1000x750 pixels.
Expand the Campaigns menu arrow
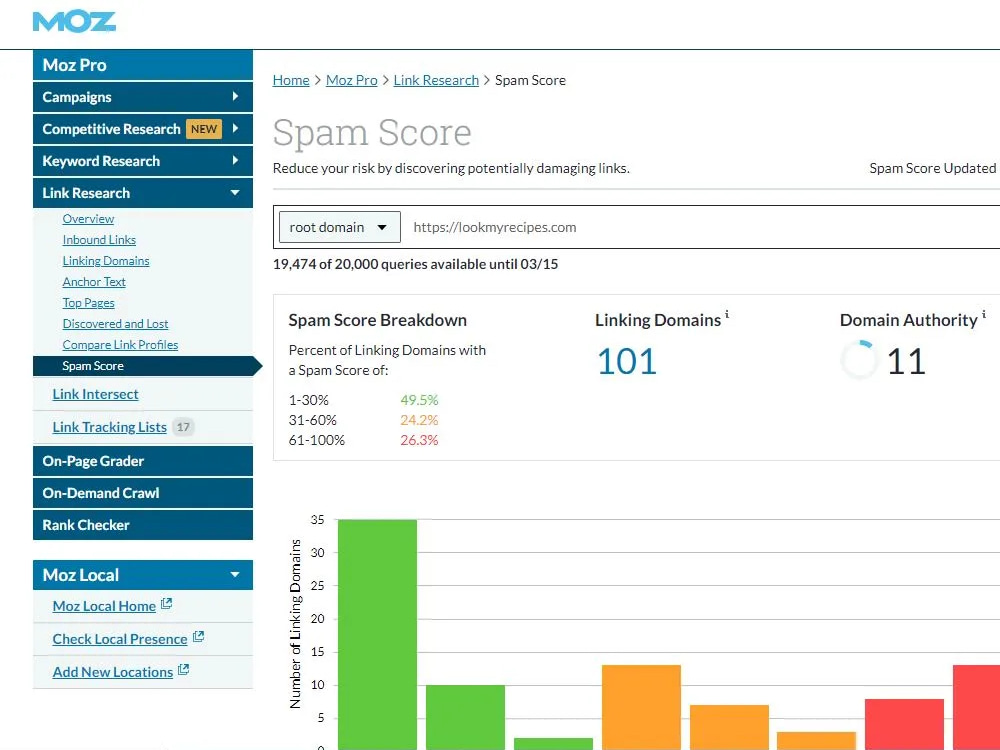(x=235, y=96)
